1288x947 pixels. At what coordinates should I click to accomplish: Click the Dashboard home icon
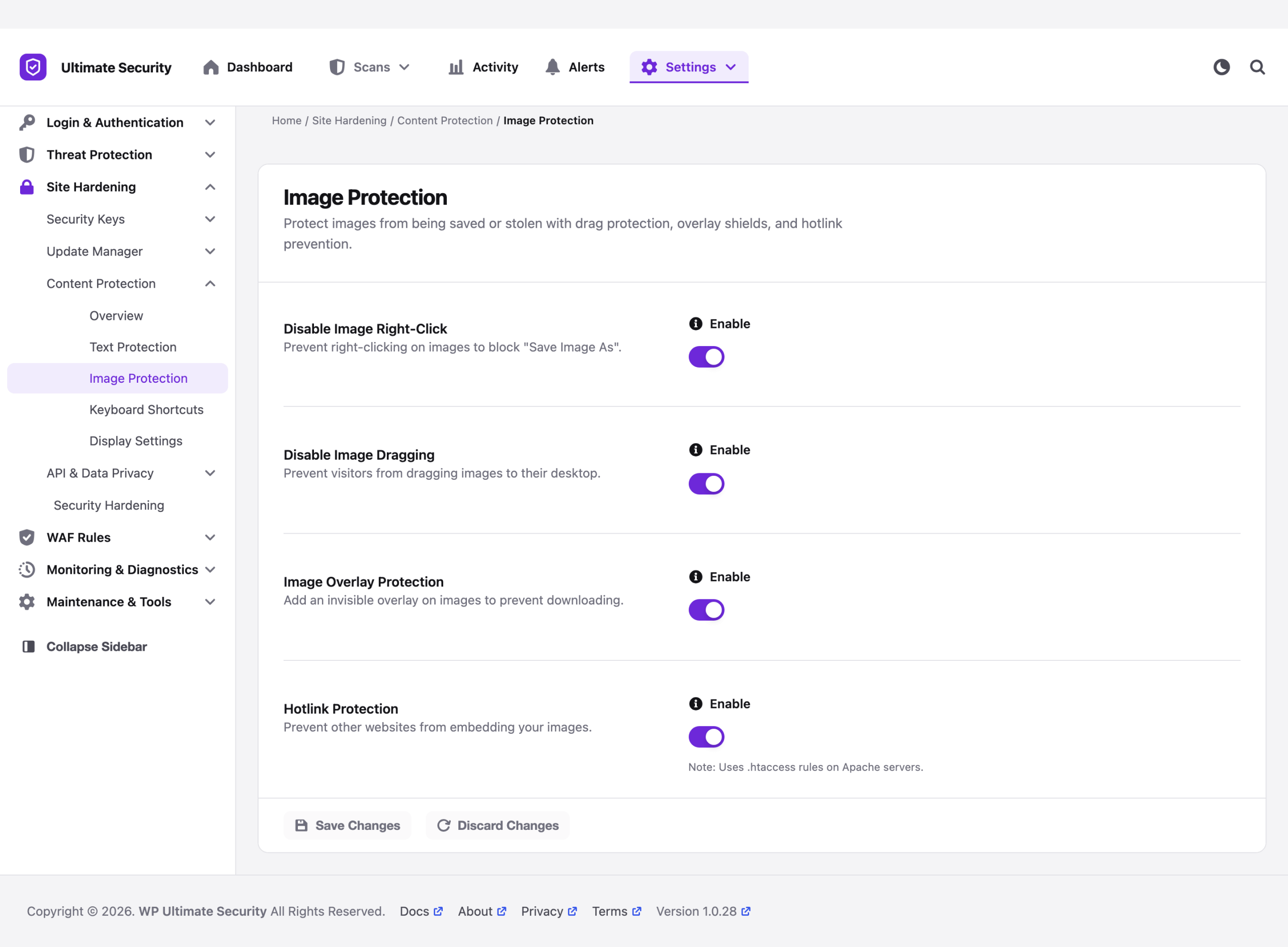click(211, 67)
